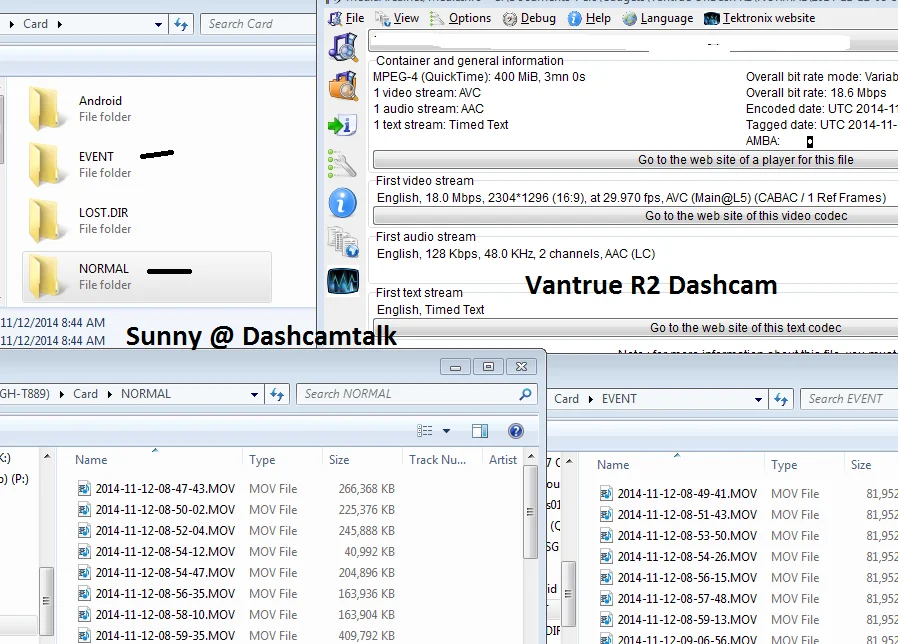Open MediaInfo preferences tools icon
The height and width of the screenshot is (644, 900).
342,164
